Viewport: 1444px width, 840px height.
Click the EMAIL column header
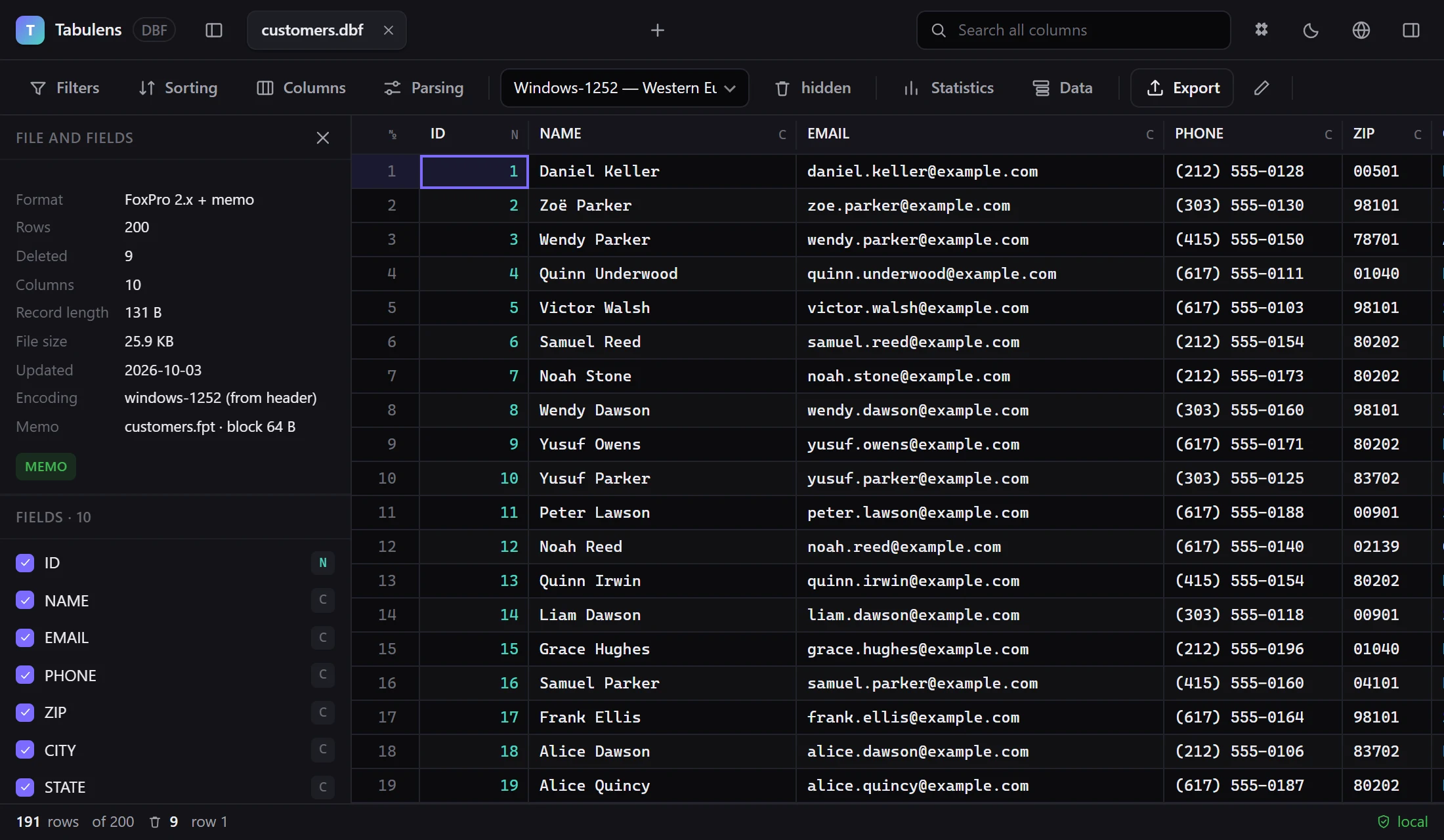[x=980, y=134]
